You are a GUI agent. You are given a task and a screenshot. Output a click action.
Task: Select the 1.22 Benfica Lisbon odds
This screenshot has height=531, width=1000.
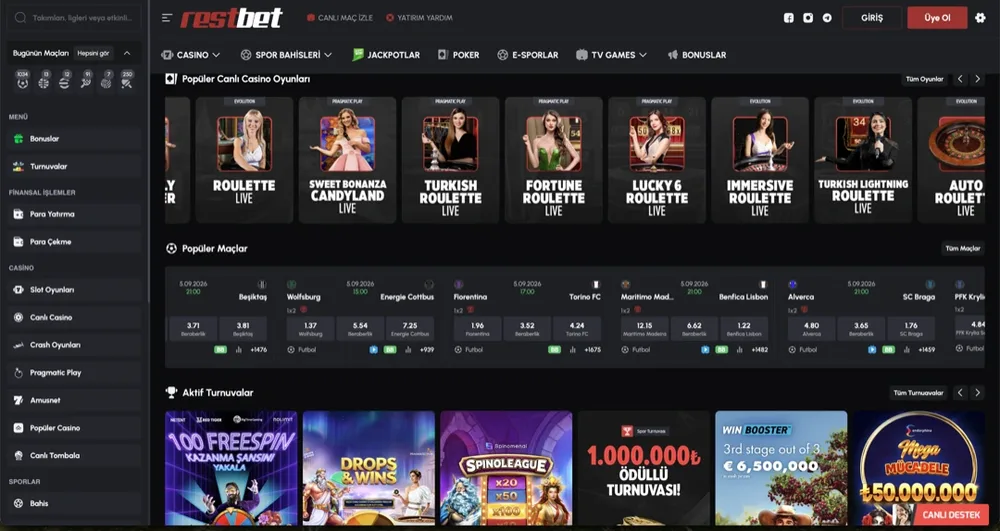[744, 329]
